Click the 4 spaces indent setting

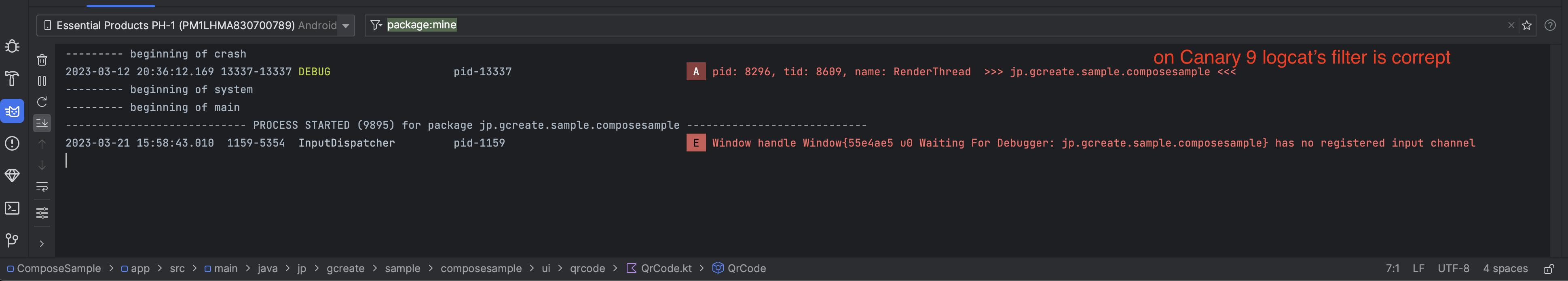pos(1505,268)
